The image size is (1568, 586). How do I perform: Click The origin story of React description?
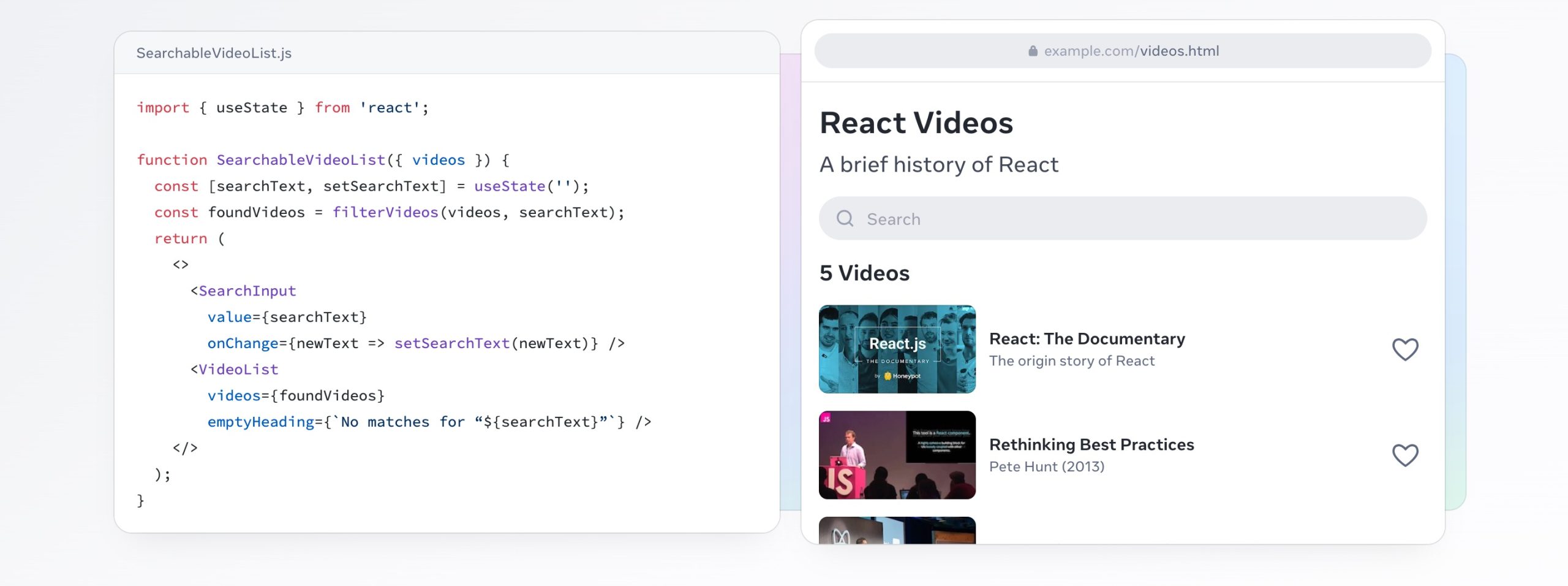(x=1072, y=361)
